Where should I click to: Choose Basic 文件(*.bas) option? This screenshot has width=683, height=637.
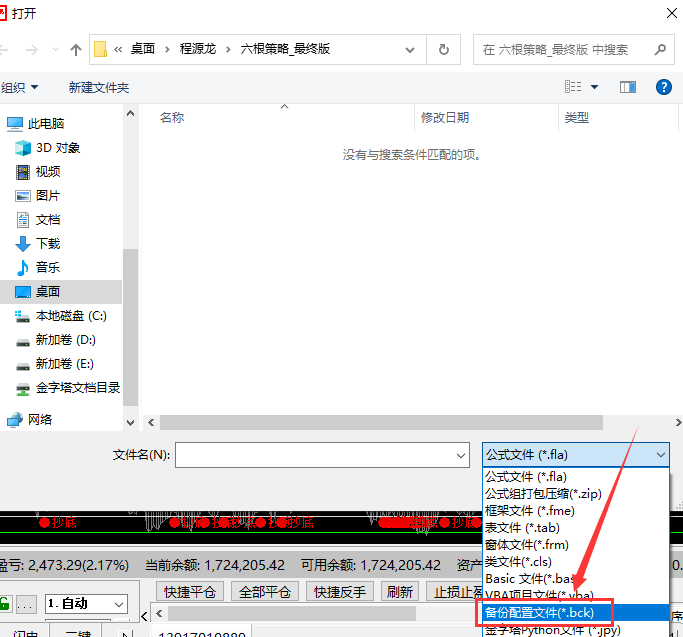[575, 579]
